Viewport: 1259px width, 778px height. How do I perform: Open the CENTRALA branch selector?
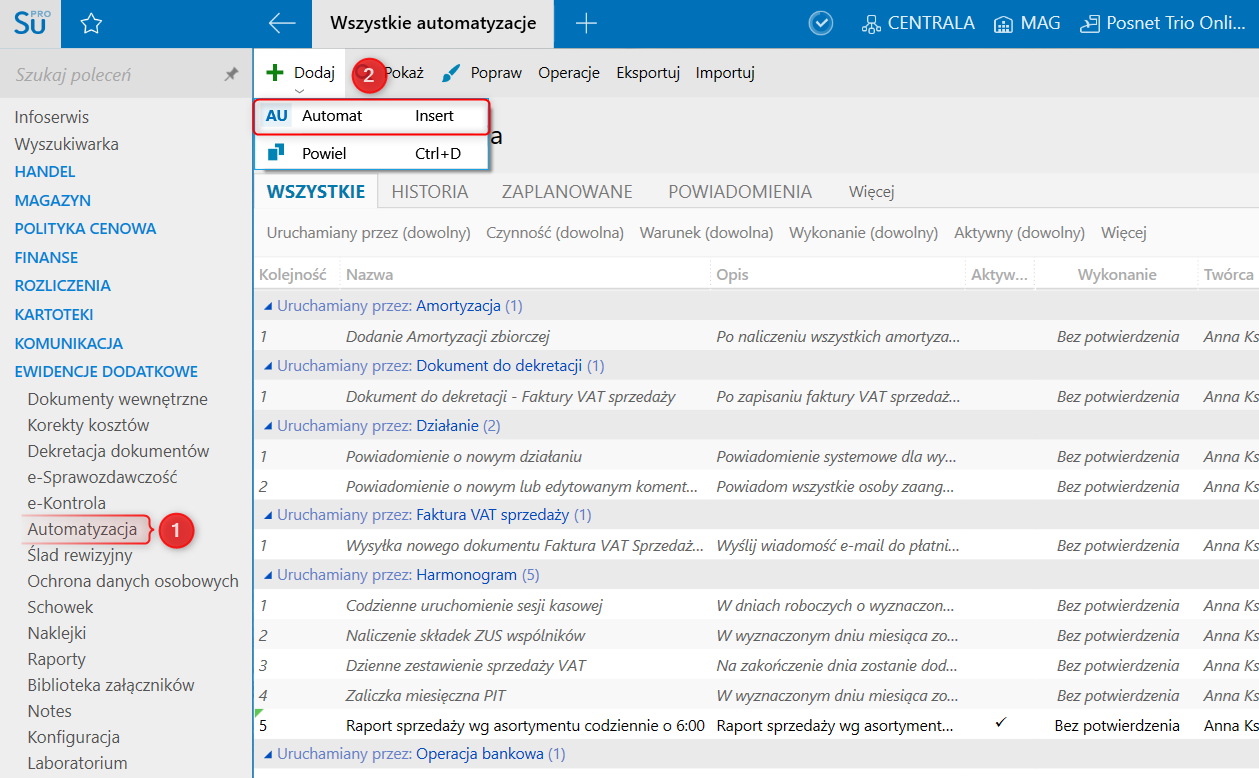pos(918,23)
